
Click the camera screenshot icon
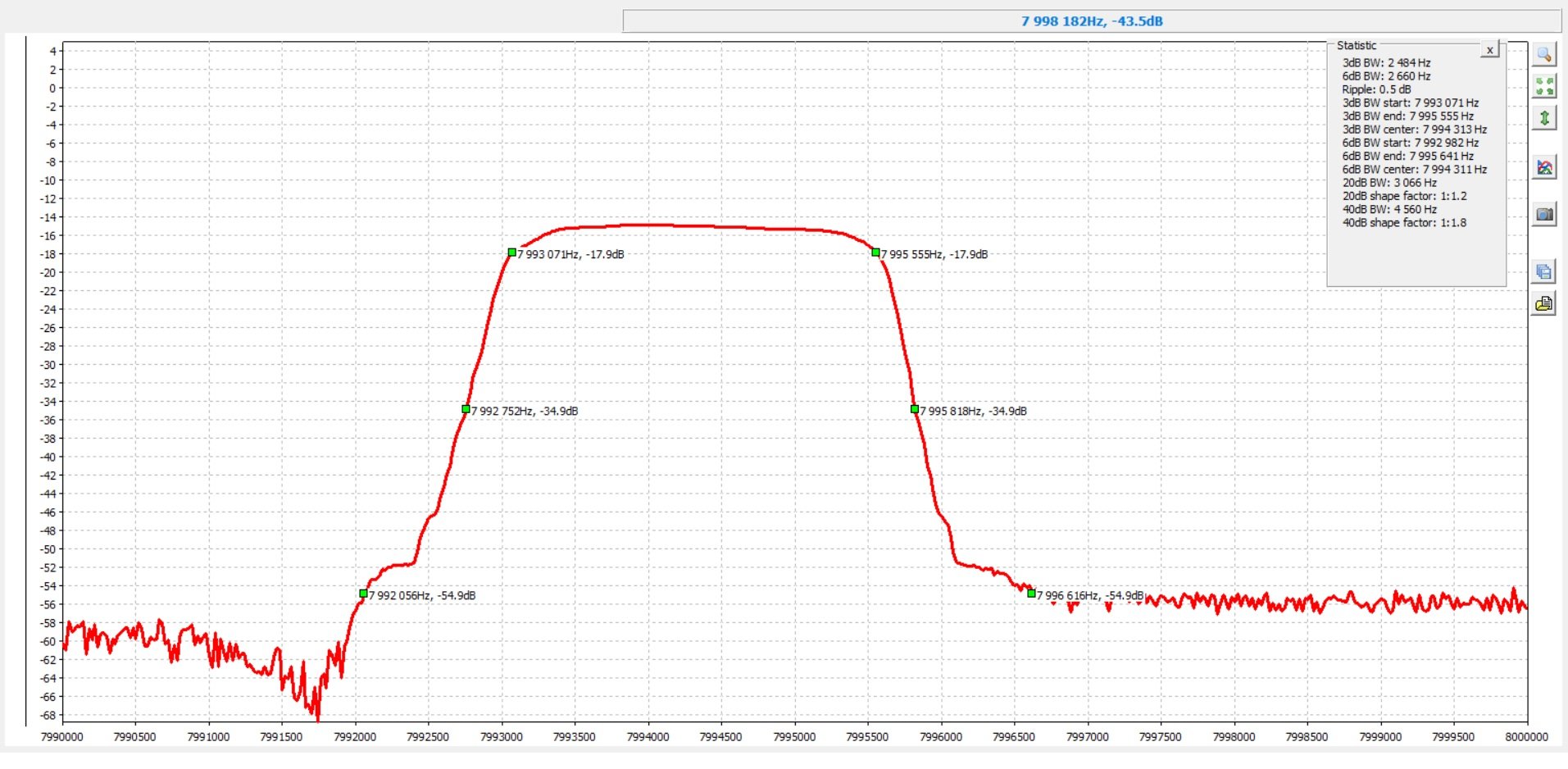(1544, 215)
